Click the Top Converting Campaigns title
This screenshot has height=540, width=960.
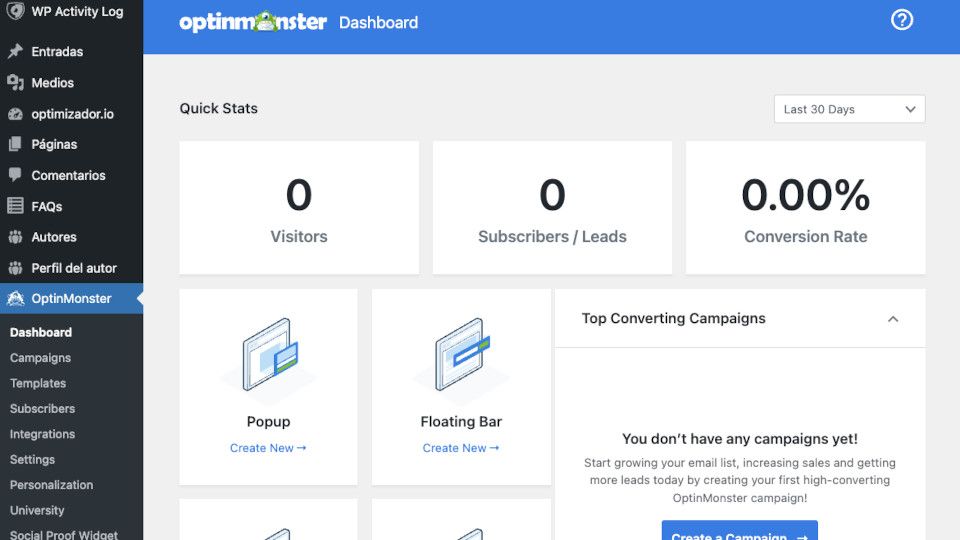pos(673,318)
